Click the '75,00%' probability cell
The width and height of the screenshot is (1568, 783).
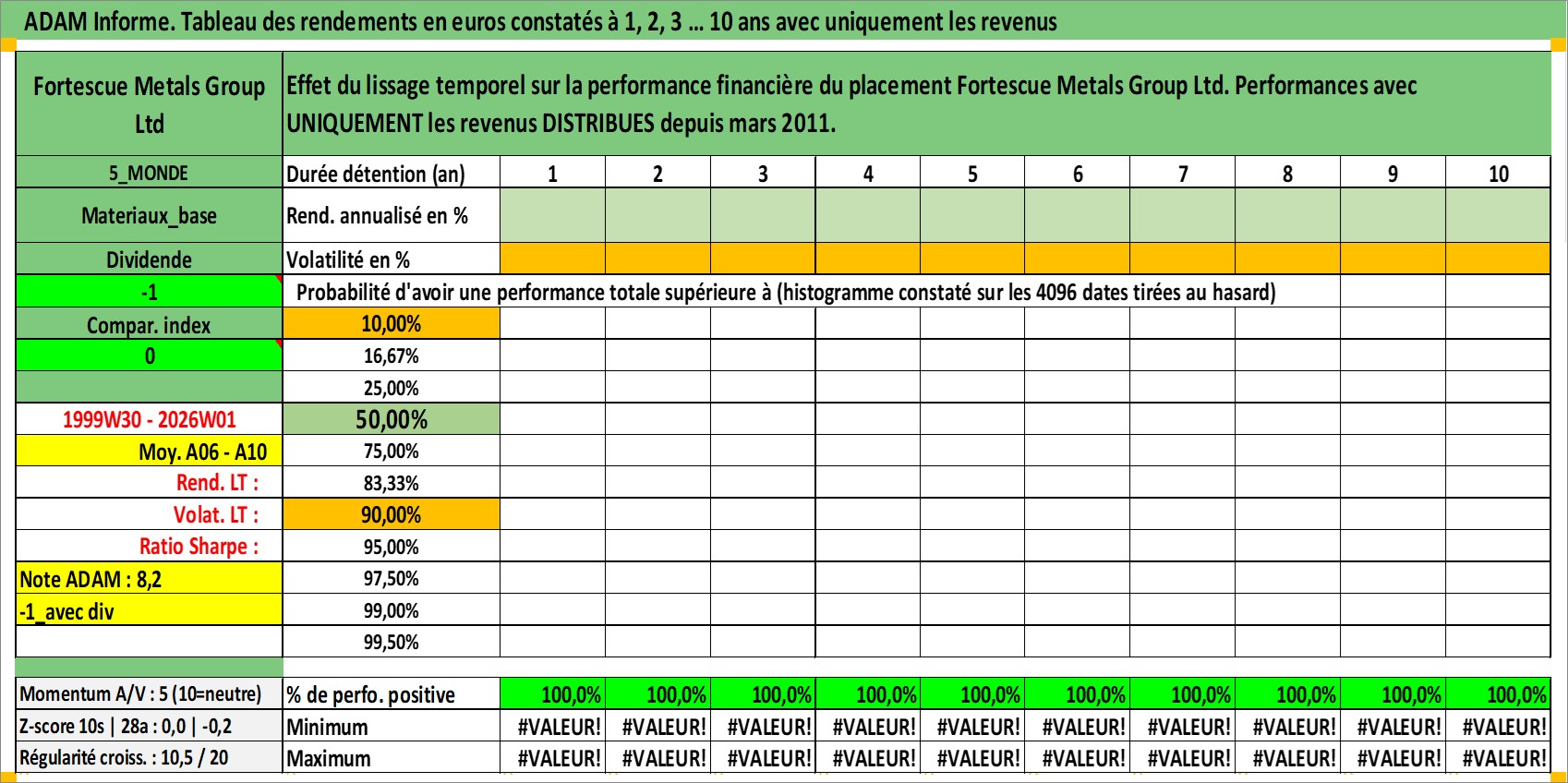tap(392, 451)
